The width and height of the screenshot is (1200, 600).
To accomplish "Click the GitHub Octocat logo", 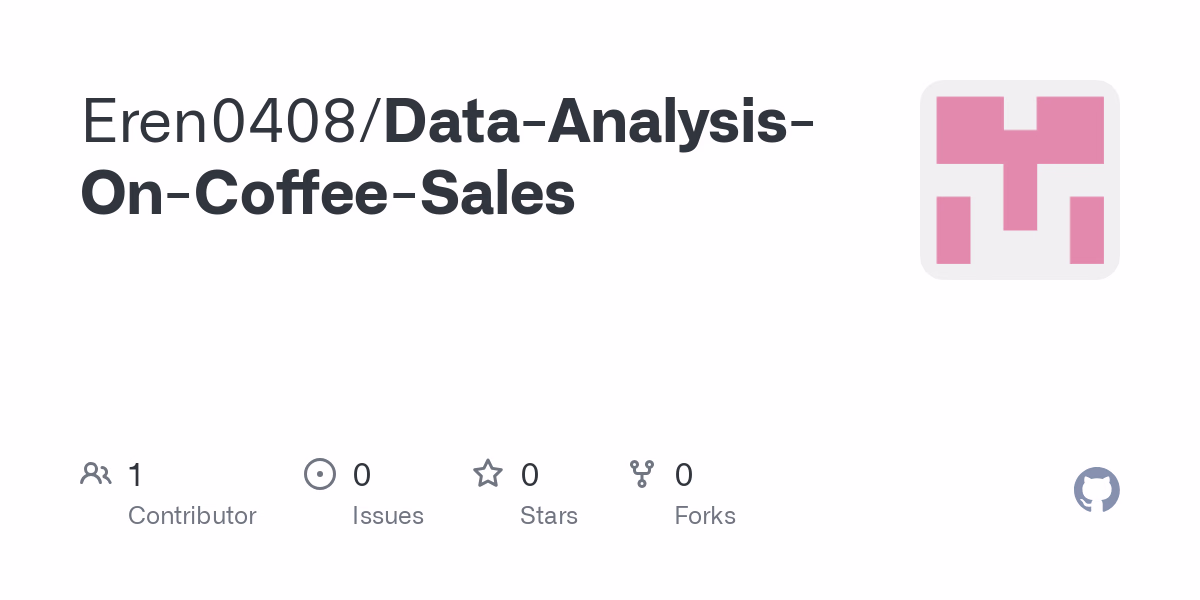I will (x=1096, y=490).
